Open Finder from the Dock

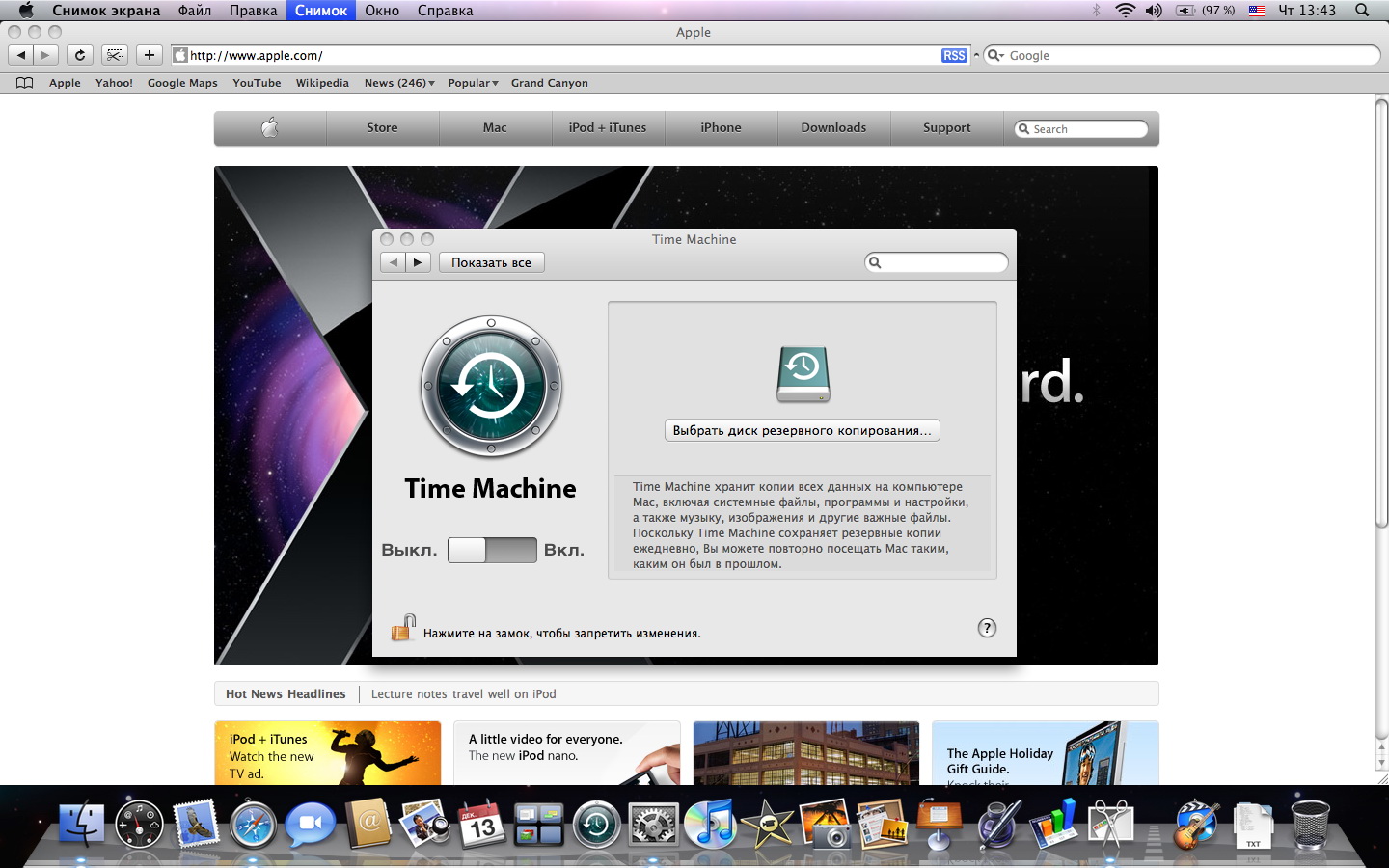[82, 825]
